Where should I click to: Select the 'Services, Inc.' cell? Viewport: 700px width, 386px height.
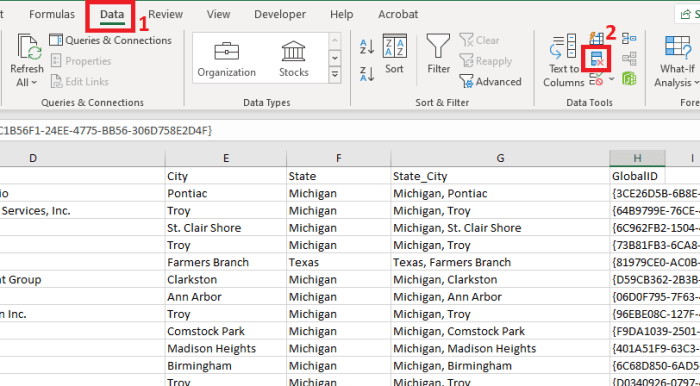(x=82, y=211)
